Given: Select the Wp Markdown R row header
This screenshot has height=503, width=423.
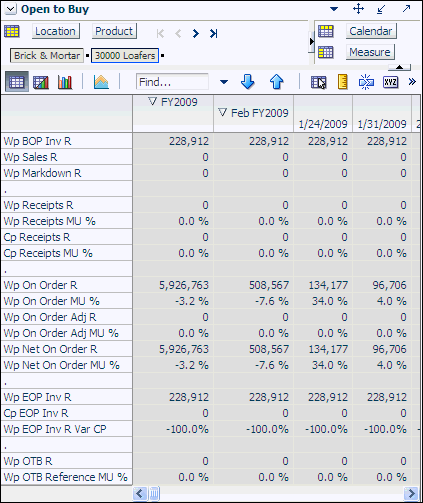Looking at the screenshot, I should coord(67,173).
